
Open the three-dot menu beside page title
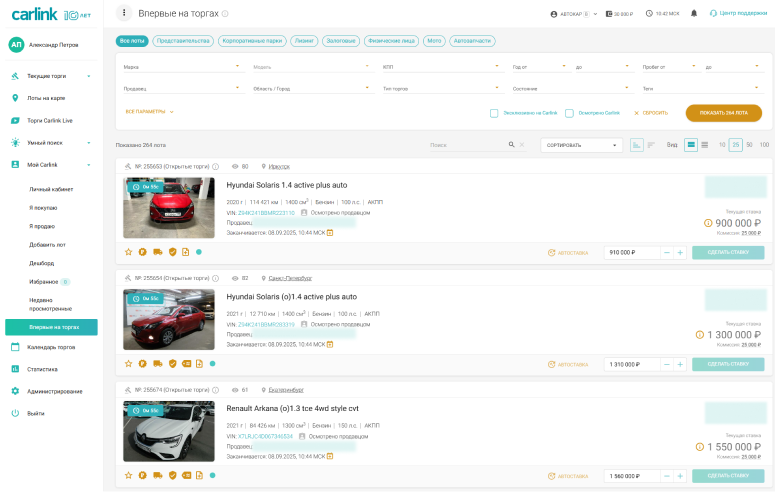[124, 13]
